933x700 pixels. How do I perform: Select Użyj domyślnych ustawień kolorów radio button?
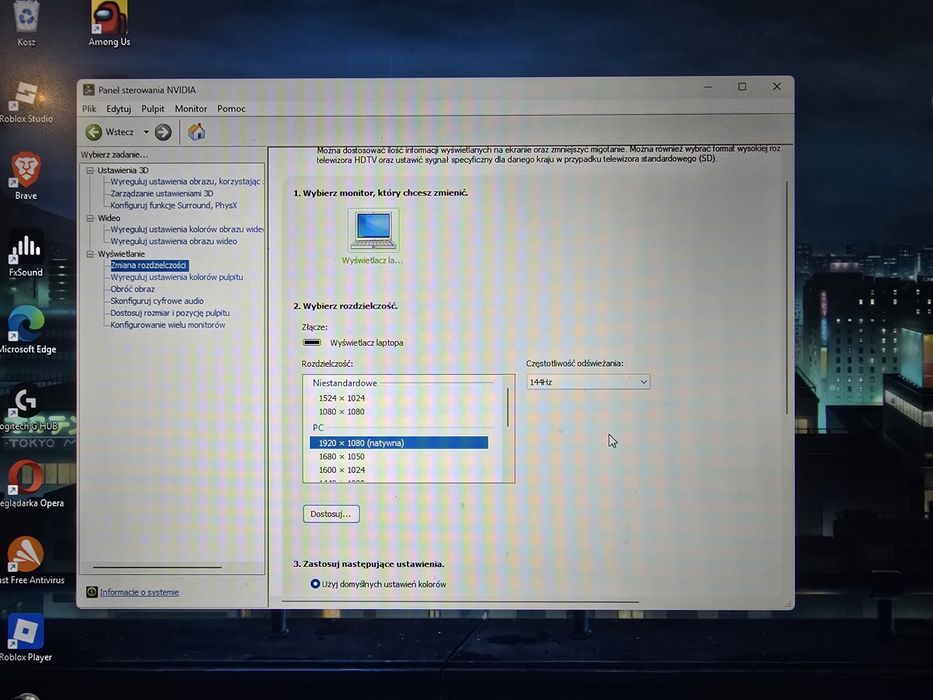click(x=315, y=584)
